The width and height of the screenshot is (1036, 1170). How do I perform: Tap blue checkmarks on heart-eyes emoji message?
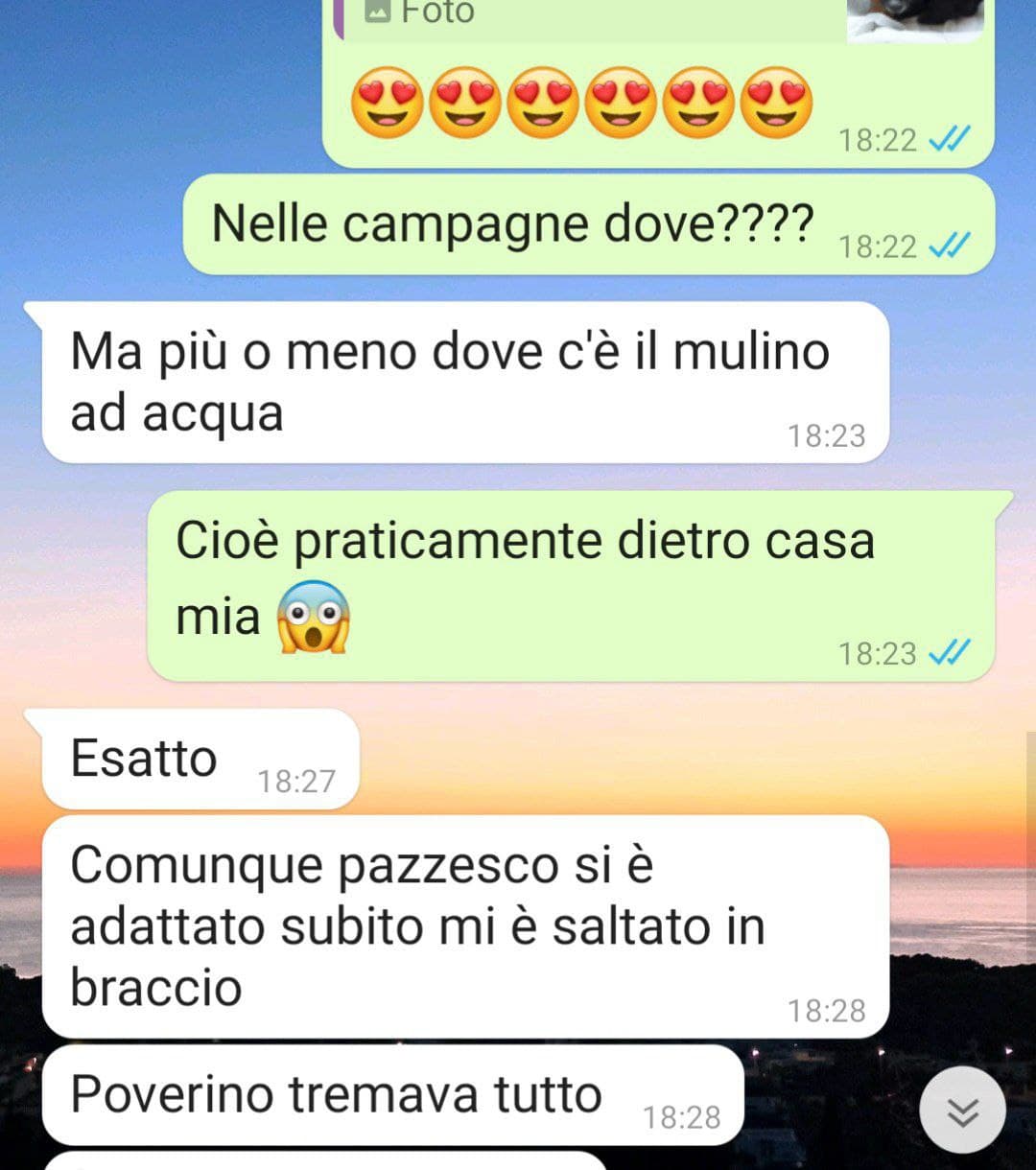point(951,140)
